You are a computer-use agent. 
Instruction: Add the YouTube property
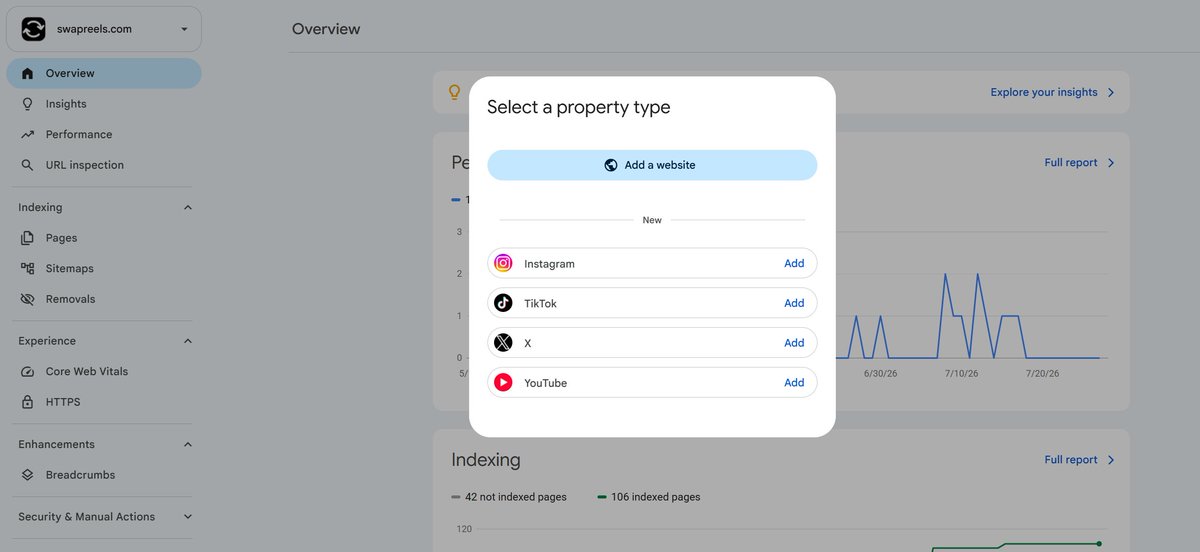pos(794,383)
